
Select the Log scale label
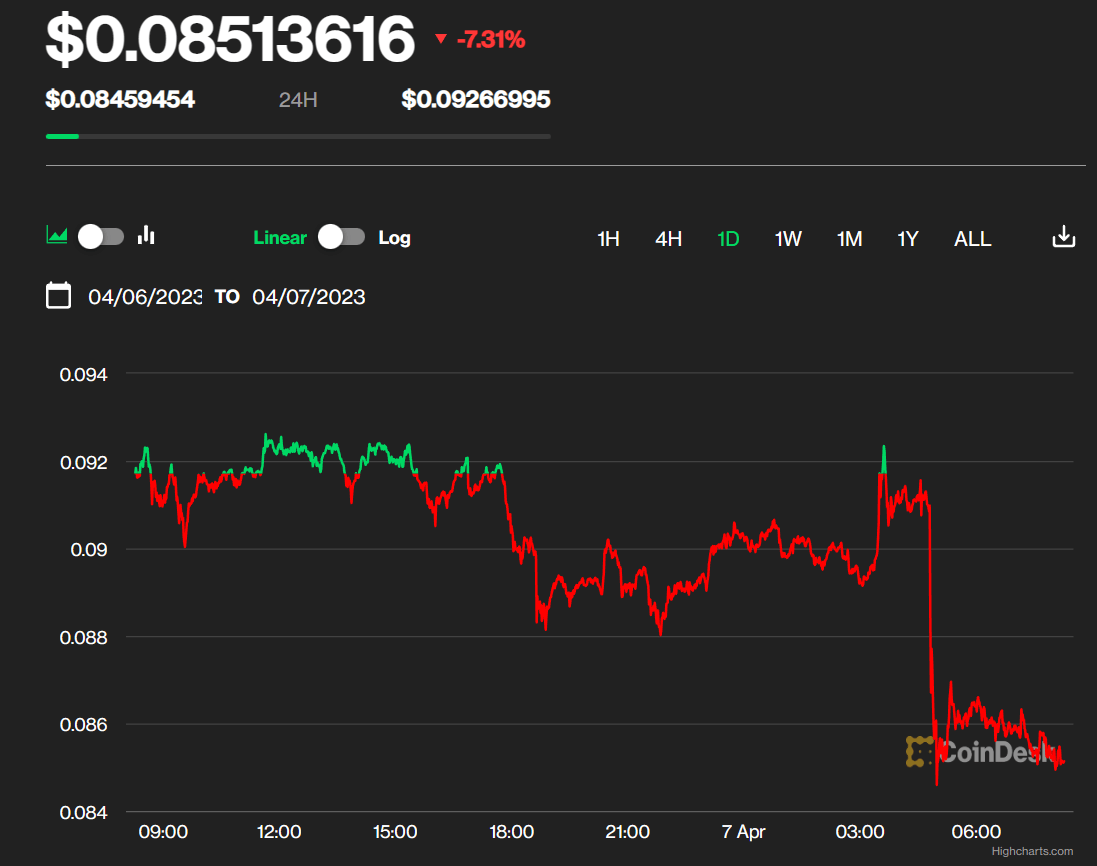pyautogui.click(x=394, y=238)
